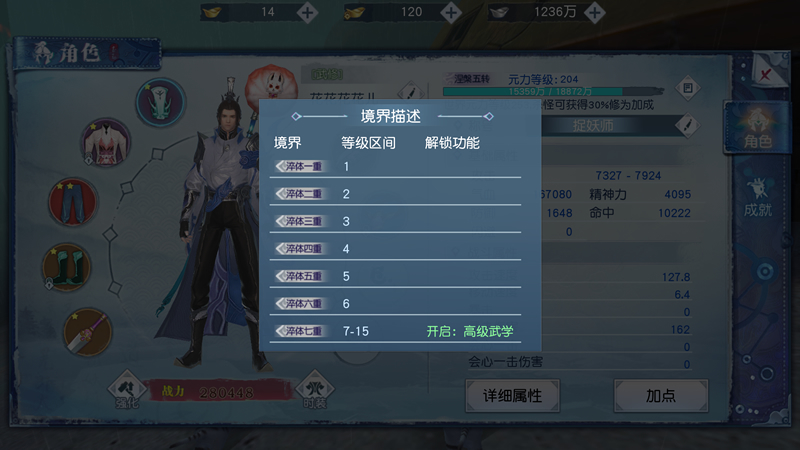Image resolution: width=800 pixels, height=450 pixels.
Task: Edit the 捉妖师 title with the pencil
Action: [x=687, y=126]
